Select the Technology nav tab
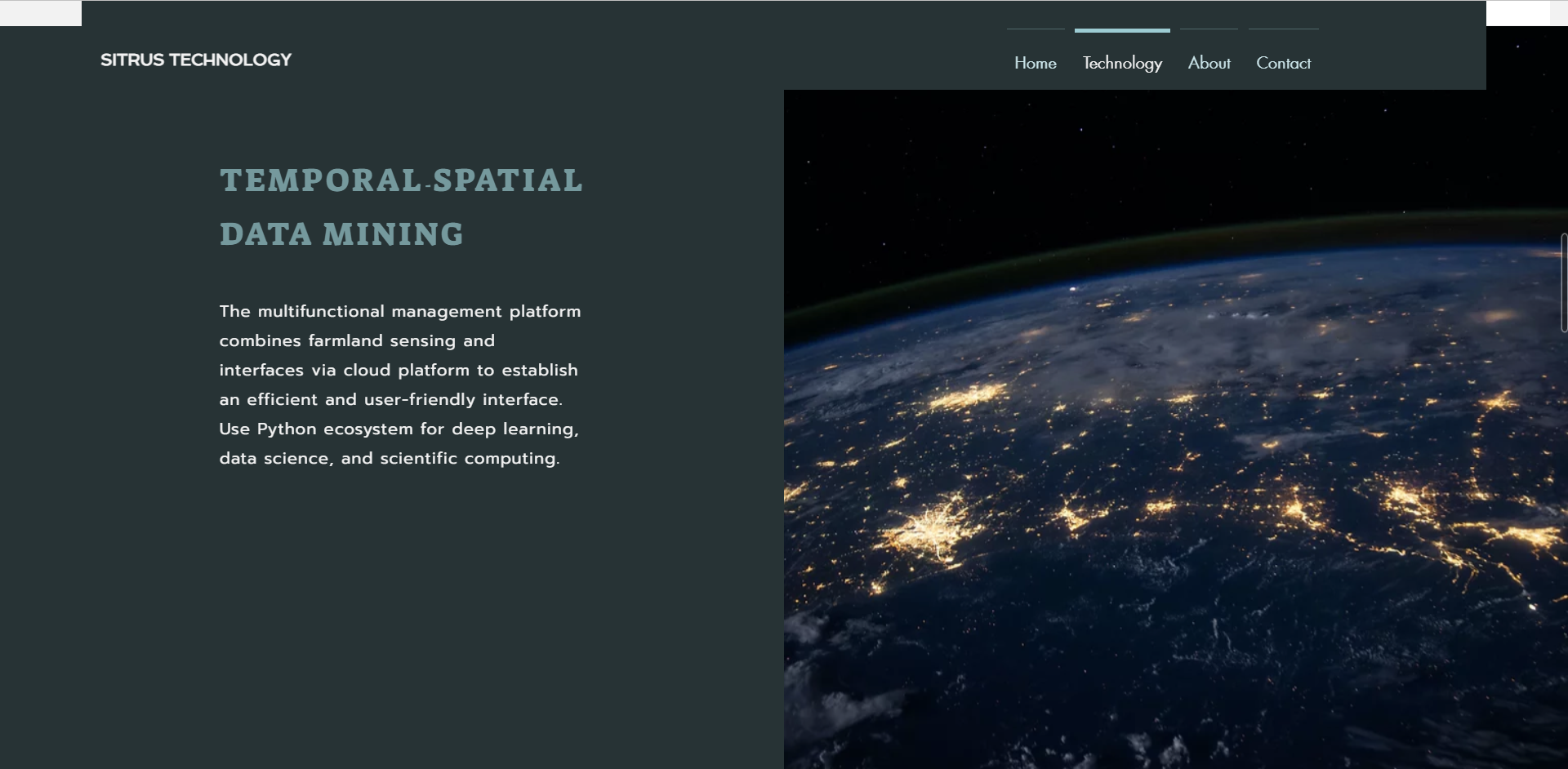The width and height of the screenshot is (1568, 769). 1122,63
